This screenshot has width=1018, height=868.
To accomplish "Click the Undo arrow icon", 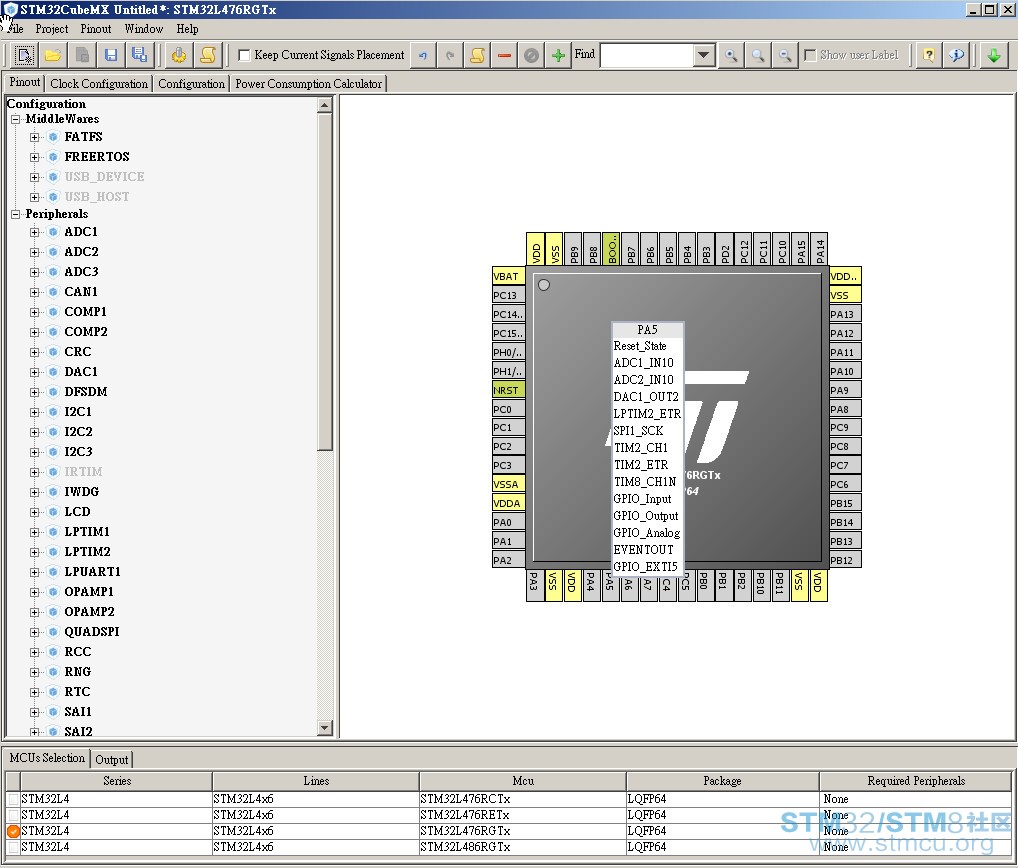I will point(423,55).
